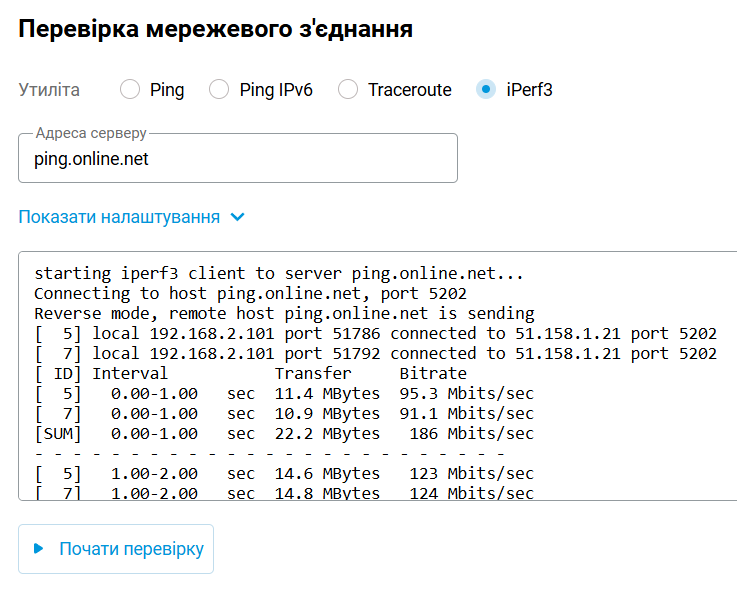The image size is (737, 590).
Task: Click the SUM row with 186 Mbits/sec
Action: point(284,434)
